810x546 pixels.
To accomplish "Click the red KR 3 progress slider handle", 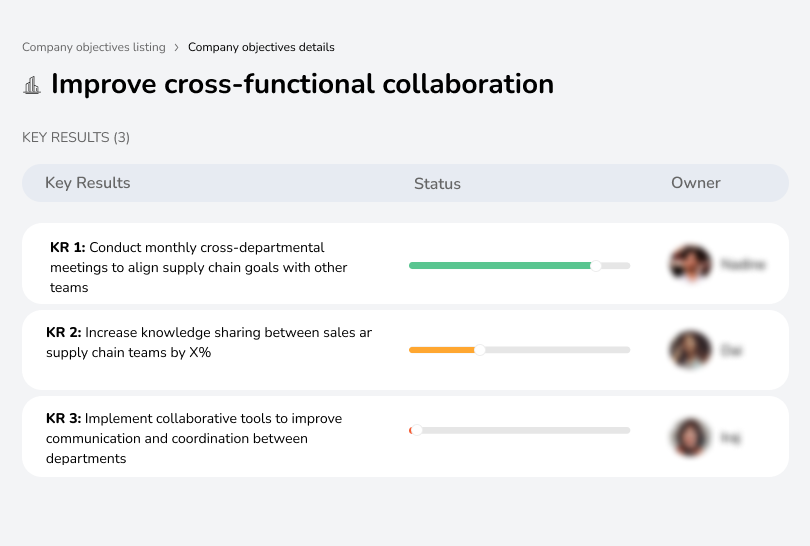I will (x=416, y=430).
